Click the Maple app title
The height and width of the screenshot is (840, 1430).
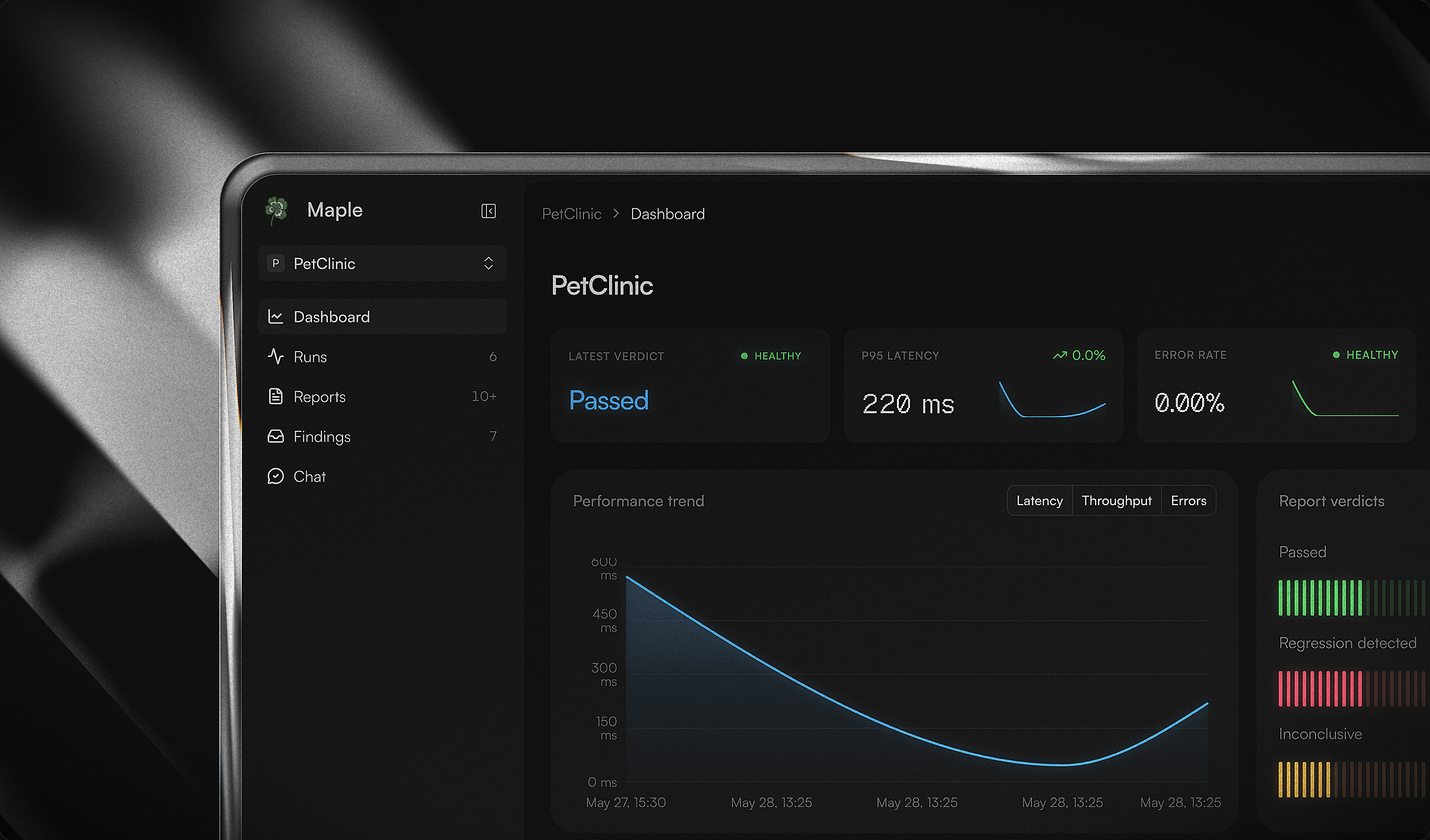pos(335,211)
